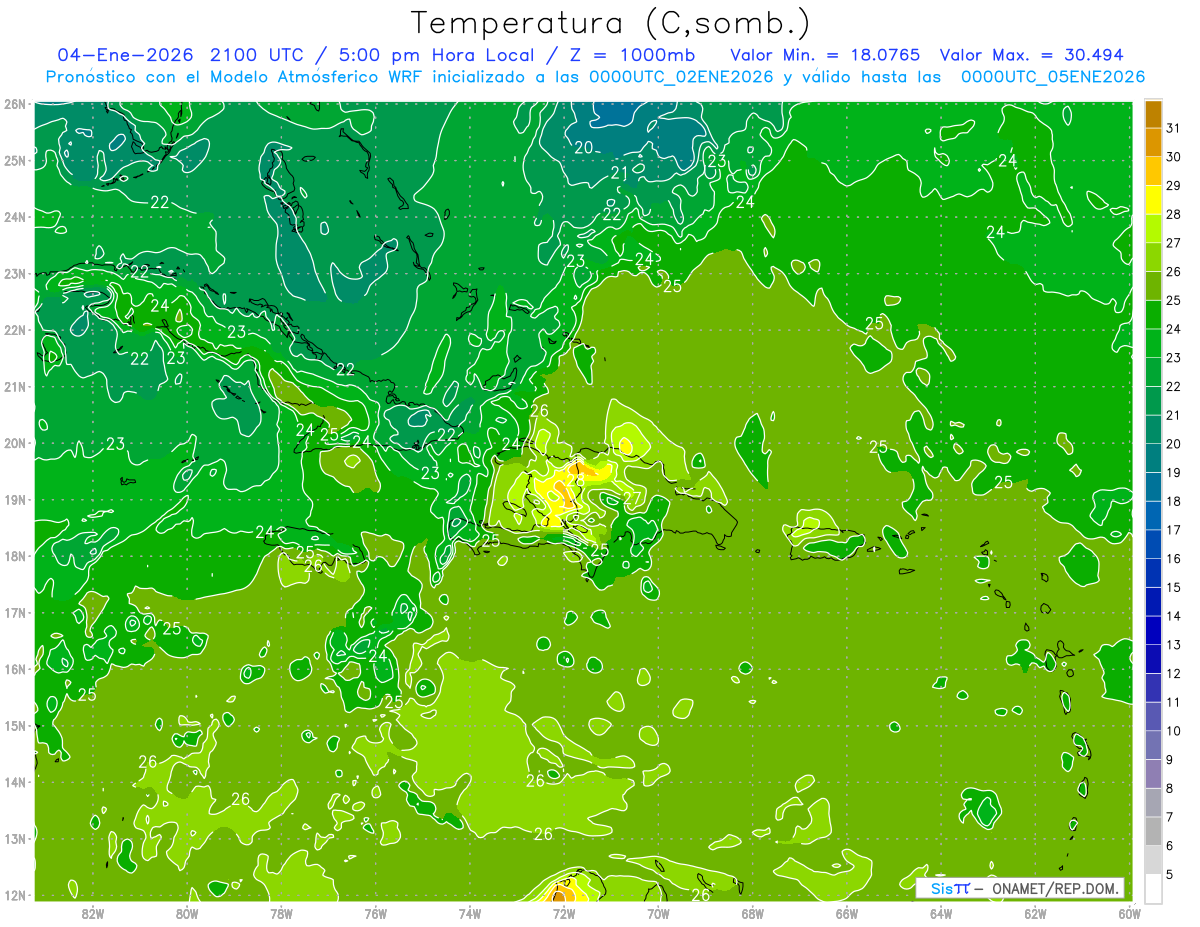
Task: Click the initialization time '0000UTC_02ENE2026'
Action: 681,77
